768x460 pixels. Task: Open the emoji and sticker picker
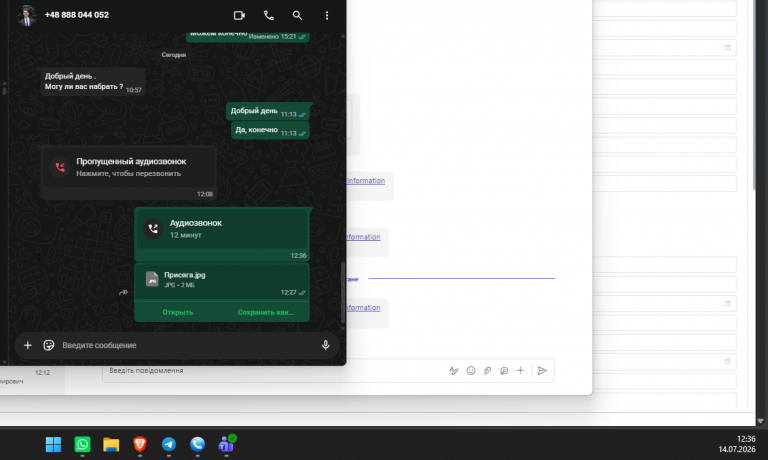48,345
